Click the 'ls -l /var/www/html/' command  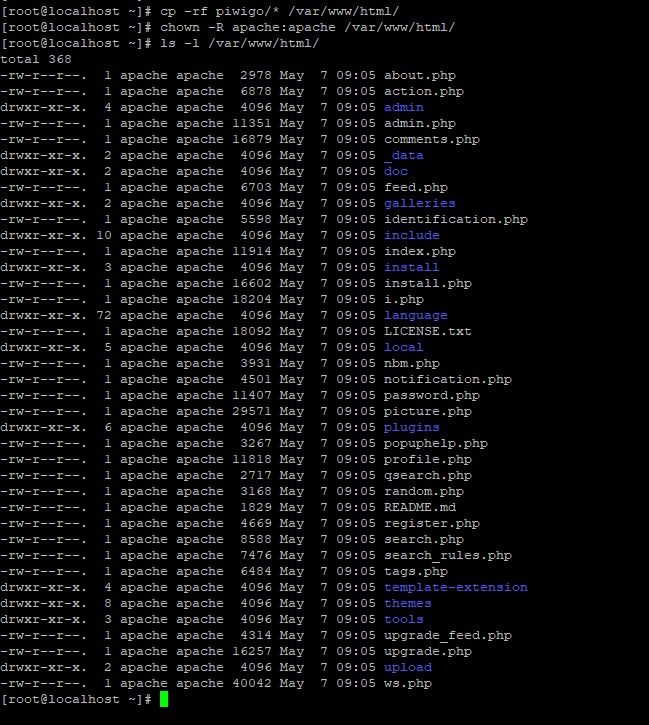239,43
